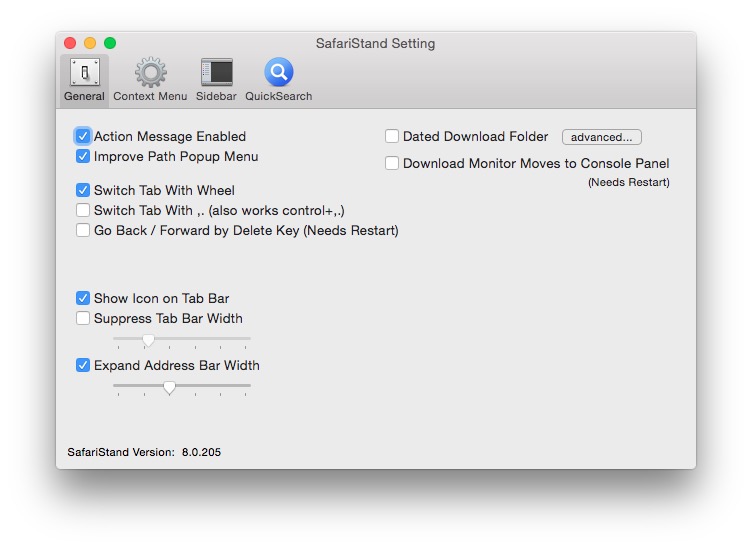Enable Suppress Tab Bar Width
Viewport: 752px width, 549px height.
83,318
